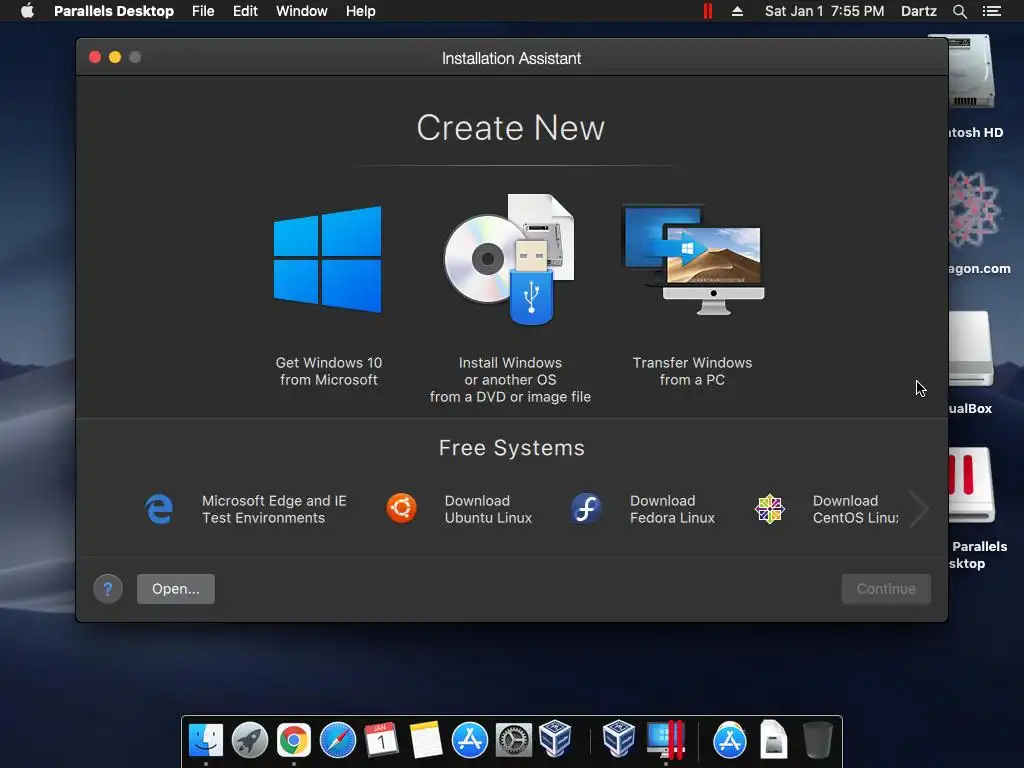Click the Parallels status icon in menu bar
The image size is (1024, 768).
click(708, 11)
